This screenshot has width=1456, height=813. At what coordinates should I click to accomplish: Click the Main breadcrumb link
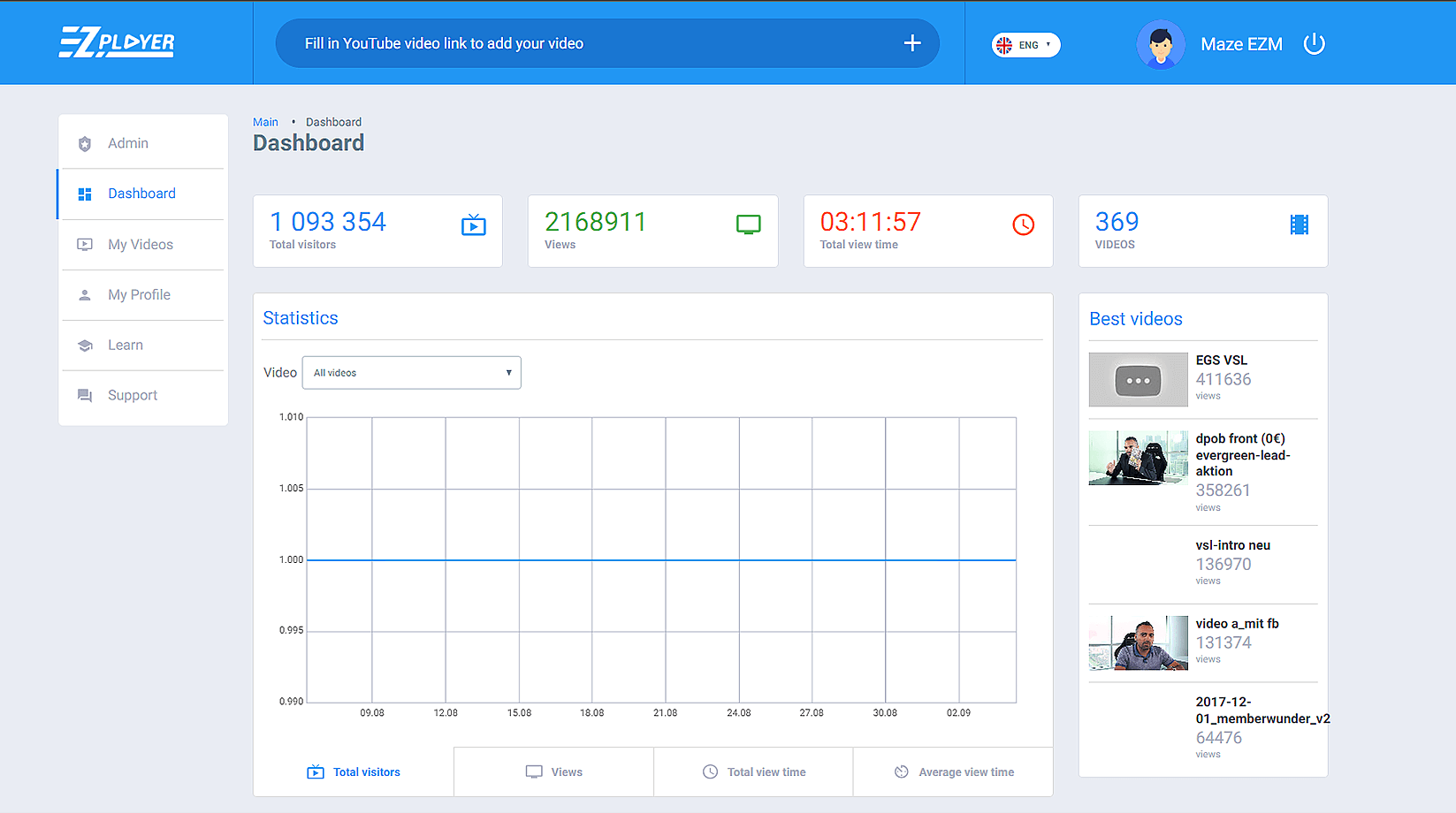[265, 122]
